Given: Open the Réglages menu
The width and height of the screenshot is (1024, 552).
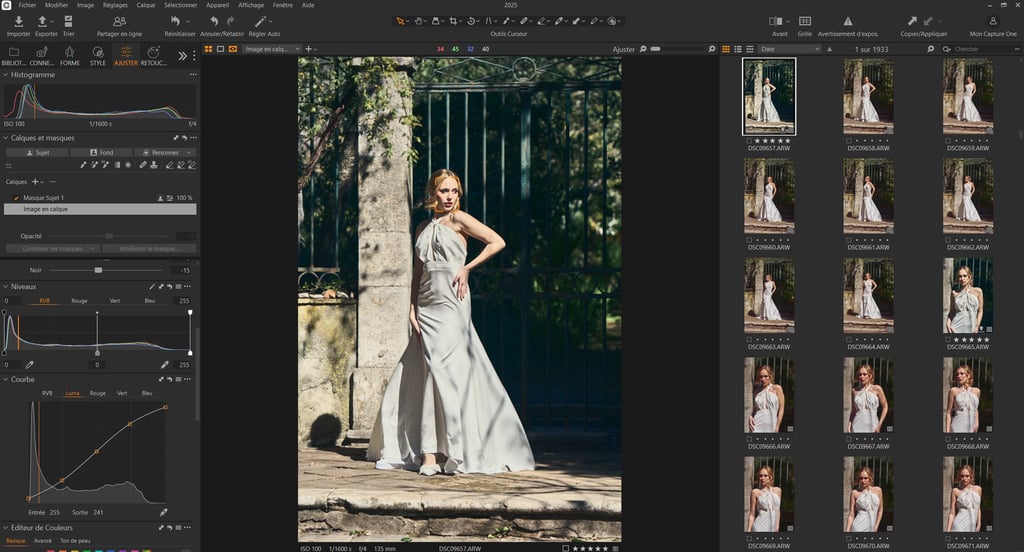Looking at the screenshot, I should 116,5.
